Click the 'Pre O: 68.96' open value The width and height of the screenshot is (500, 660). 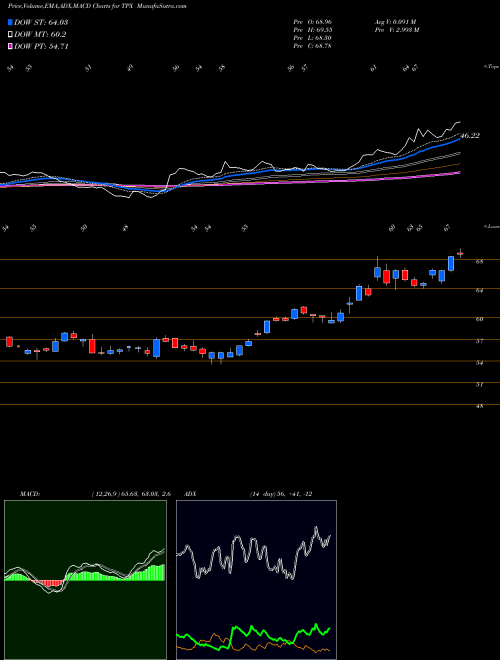point(313,22)
